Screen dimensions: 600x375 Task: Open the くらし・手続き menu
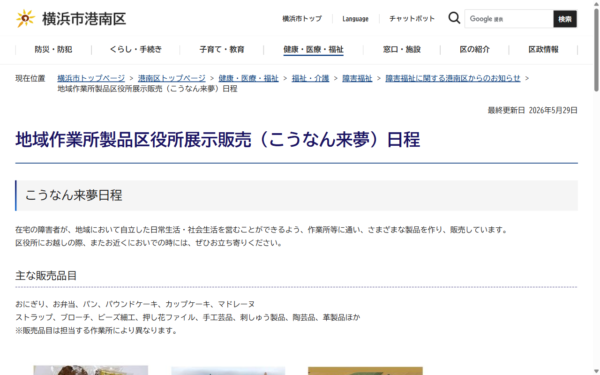tap(136, 49)
